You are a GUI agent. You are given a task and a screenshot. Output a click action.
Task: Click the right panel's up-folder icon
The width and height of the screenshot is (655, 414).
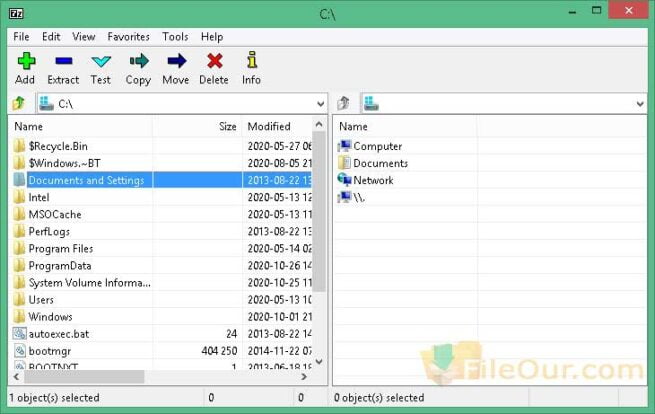click(x=343, y=103)
